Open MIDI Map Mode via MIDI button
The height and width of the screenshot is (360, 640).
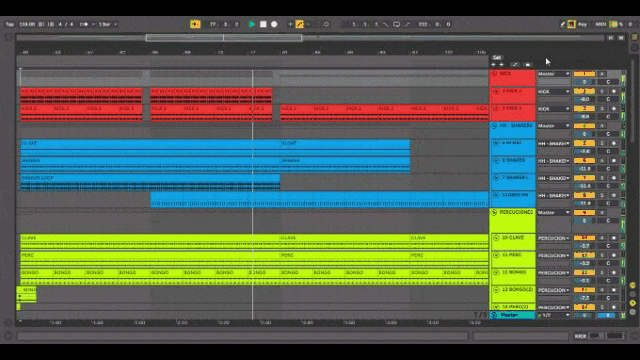600,24
